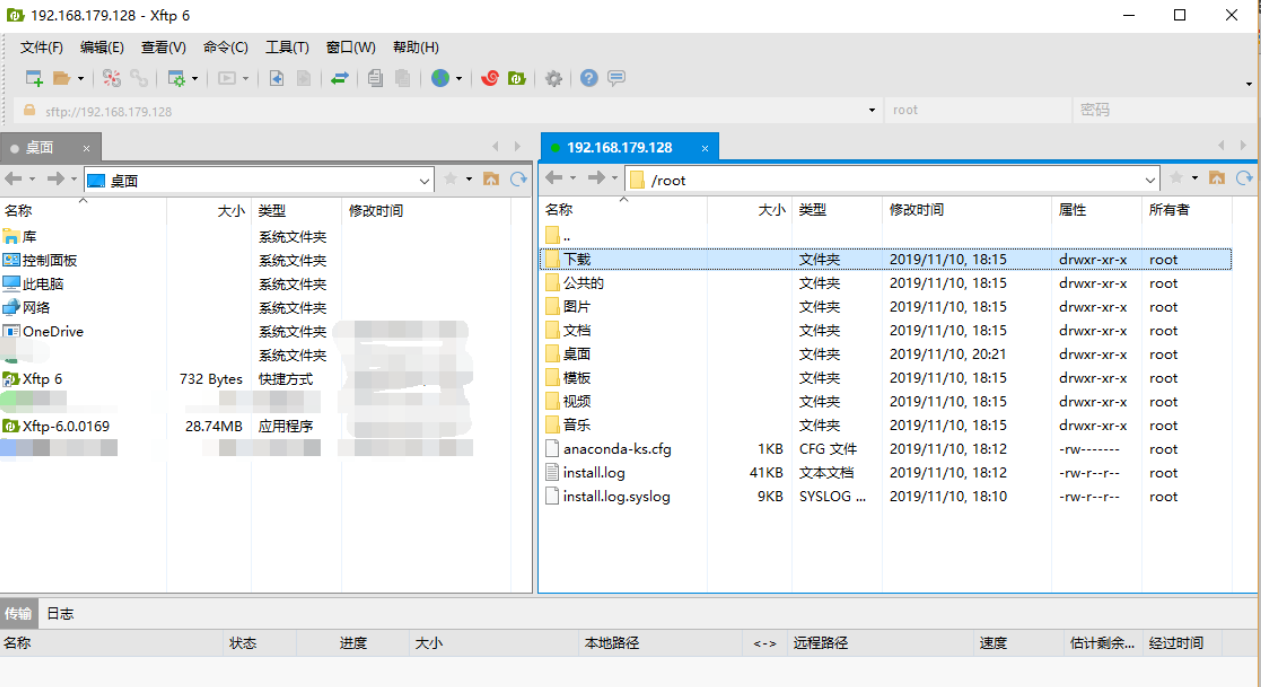Close the 192.168.179.128 session tab
This screenshot has height=687, width=1261.
click(705, 148)
